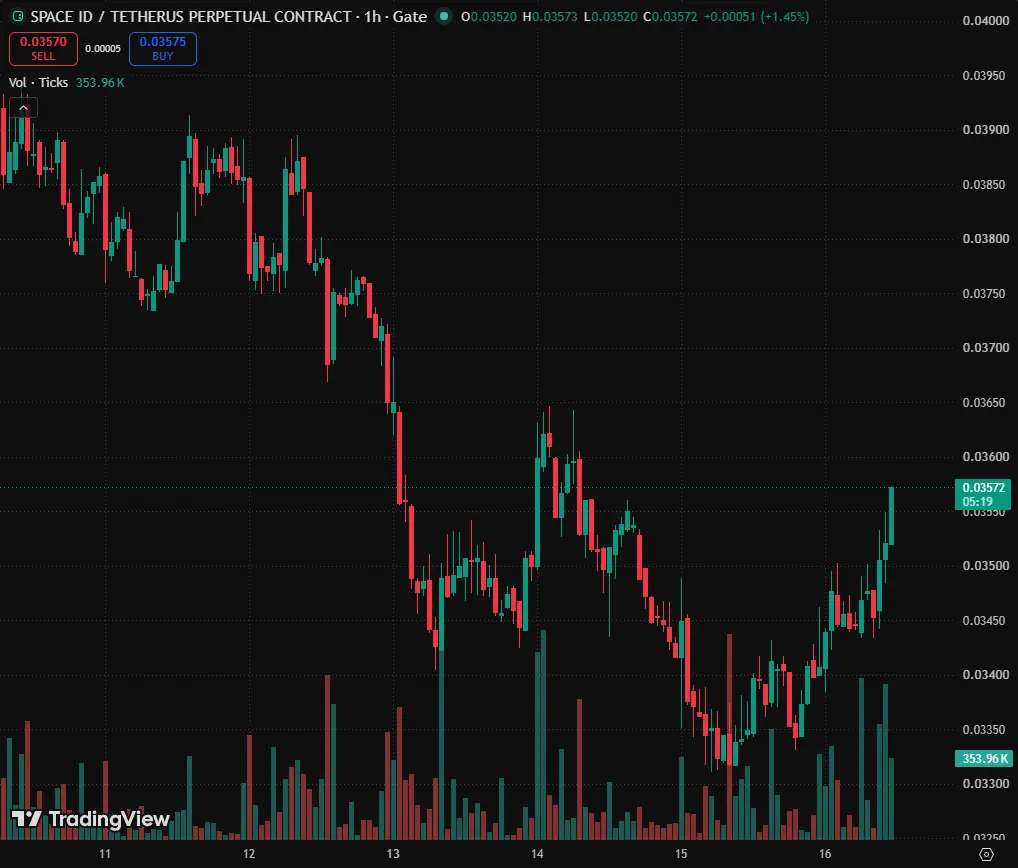
Task: Click the green market status dot
Action: [x=444, y=16]
